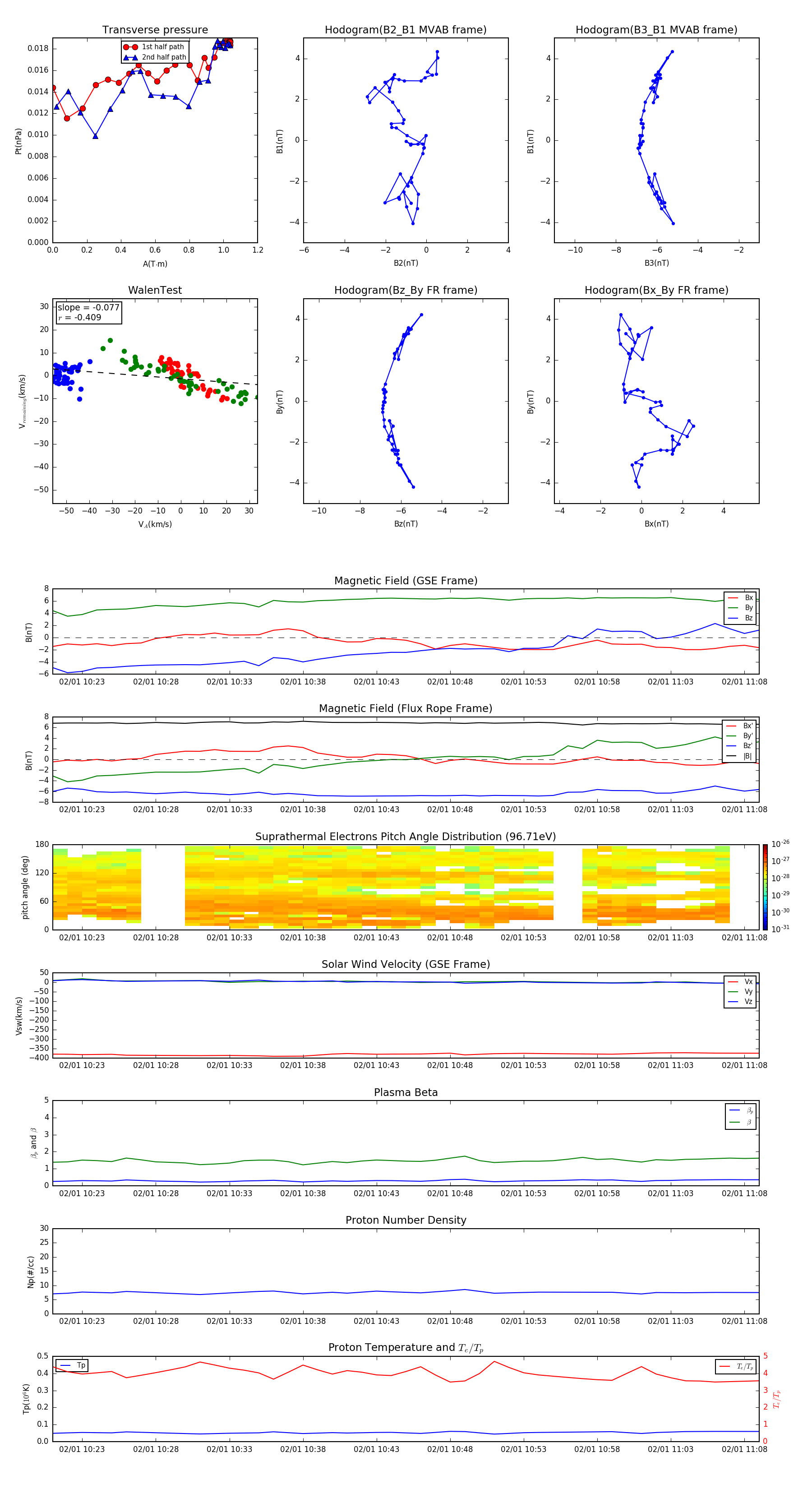Click "02/01 11:08" tick under Proton Temperature panel
Viewport: 812px width, 1489px height.
[744, 1450]
